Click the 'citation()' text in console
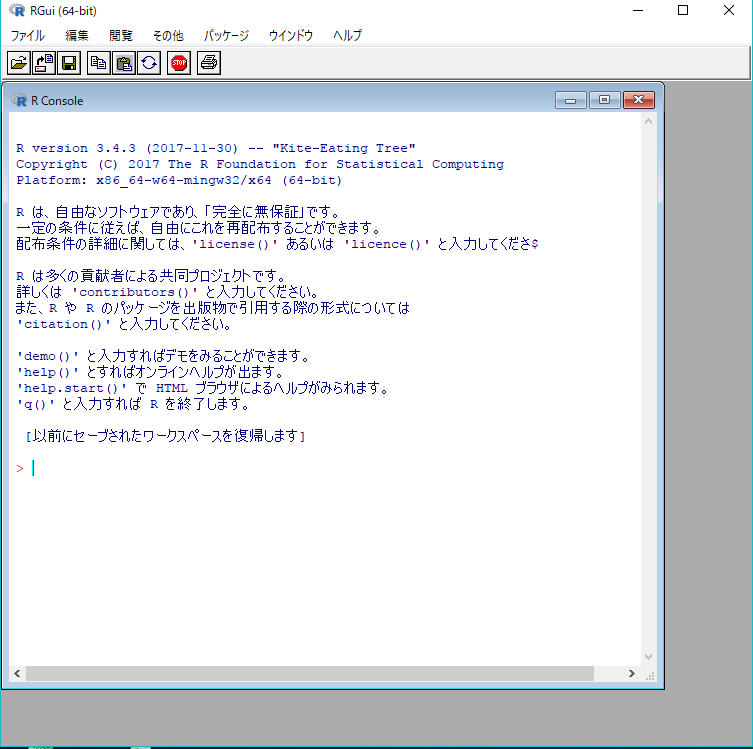 [63, 325]
